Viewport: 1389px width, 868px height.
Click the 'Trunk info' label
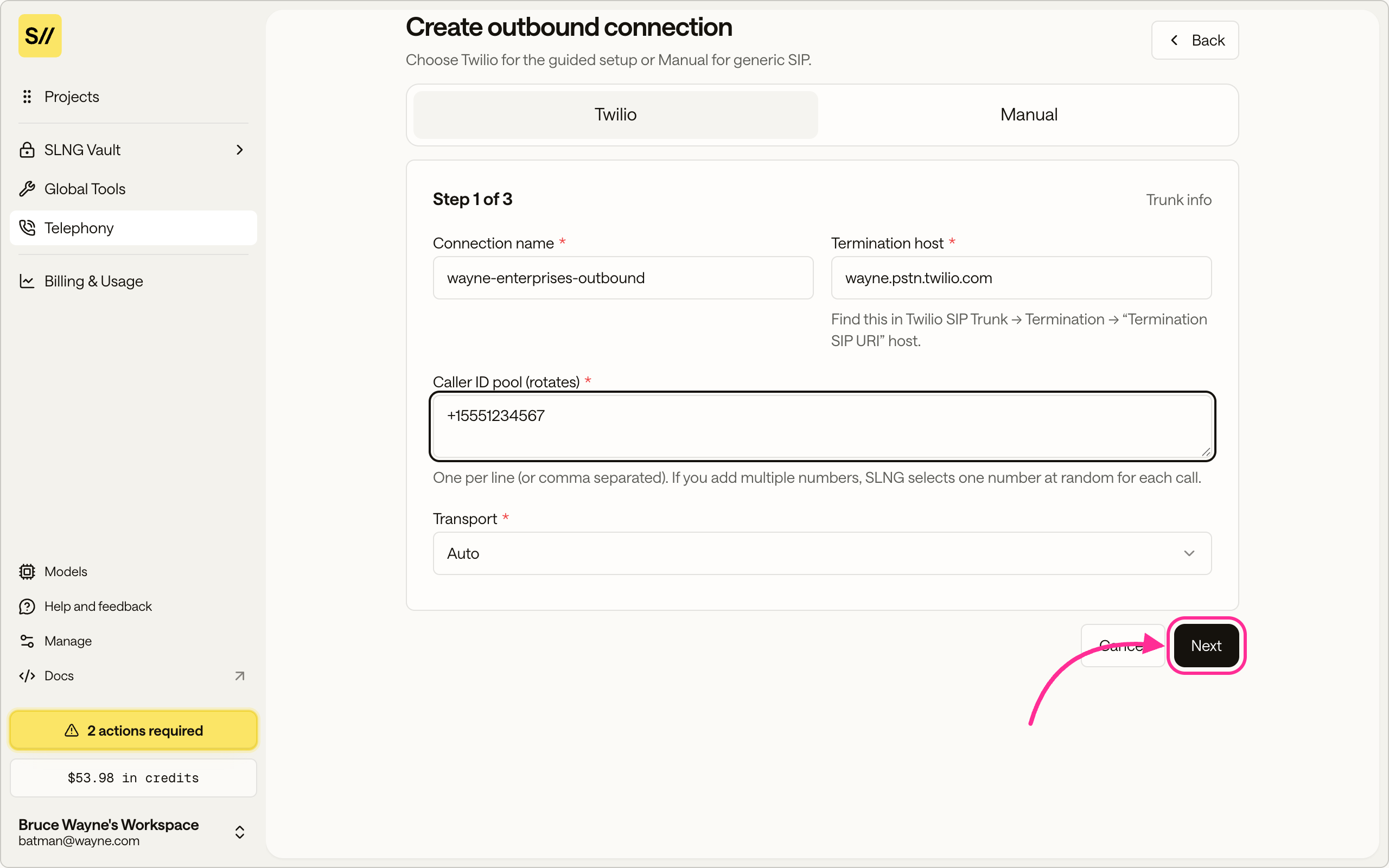(1178, 200)
